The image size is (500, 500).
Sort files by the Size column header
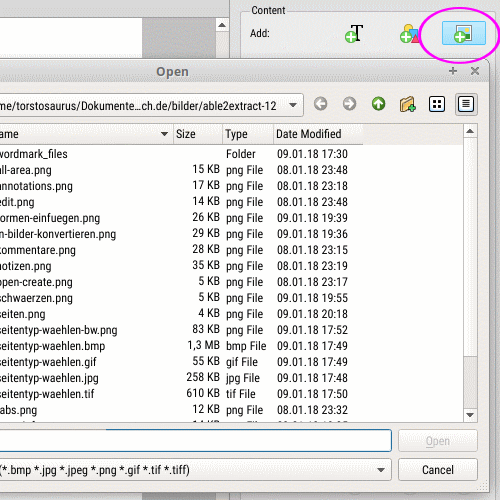coord(198,134)
